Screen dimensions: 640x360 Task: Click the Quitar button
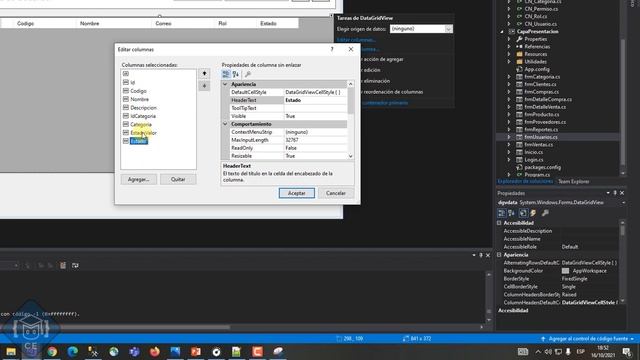pos(178,179)
